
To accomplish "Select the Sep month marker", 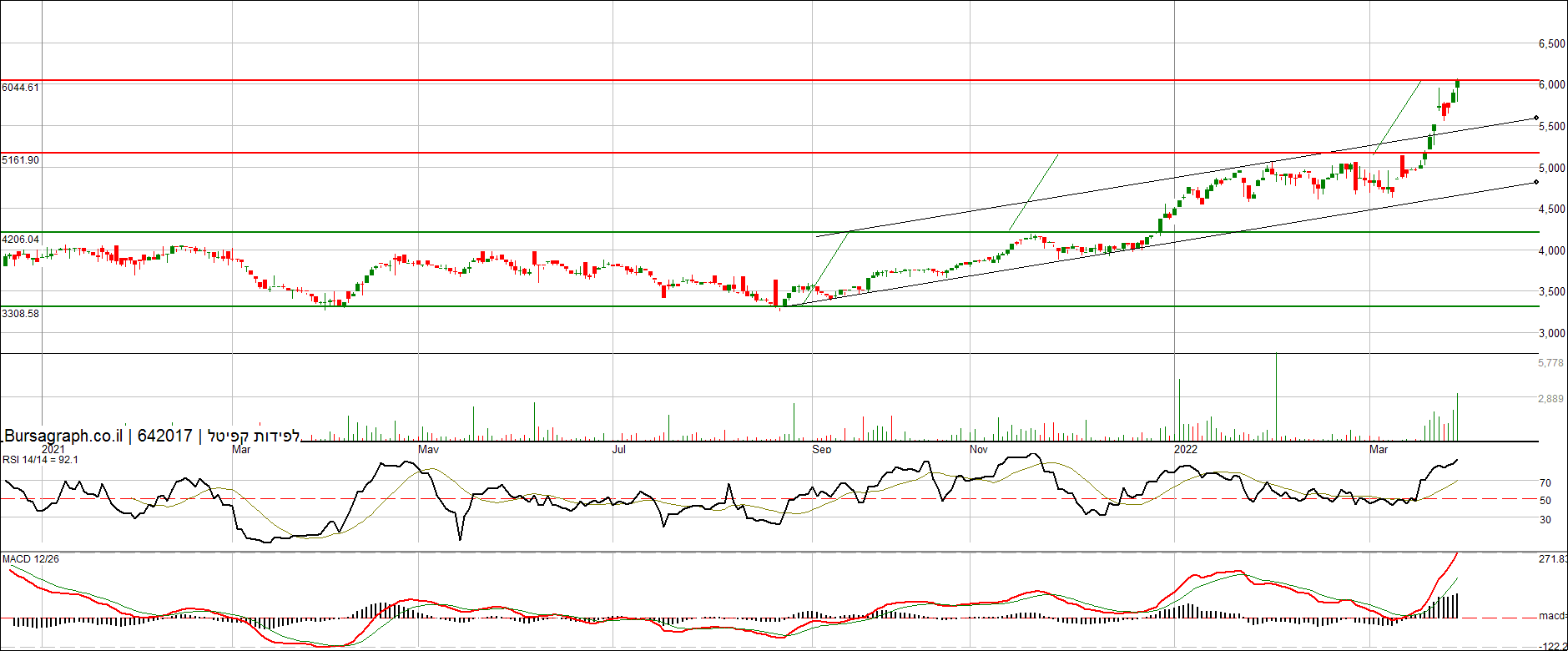I will 821,450.
